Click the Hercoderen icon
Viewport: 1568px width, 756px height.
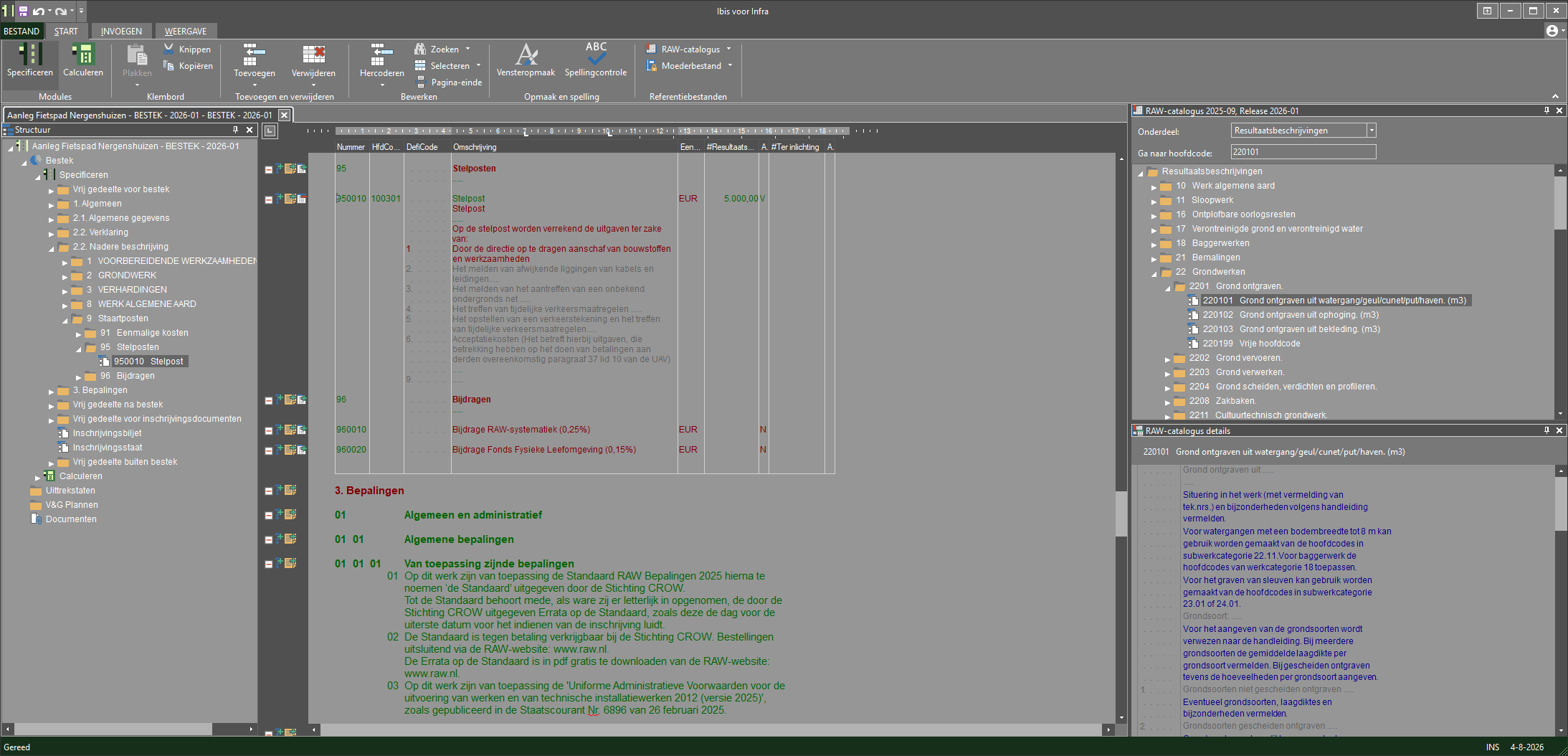(381, 55)
